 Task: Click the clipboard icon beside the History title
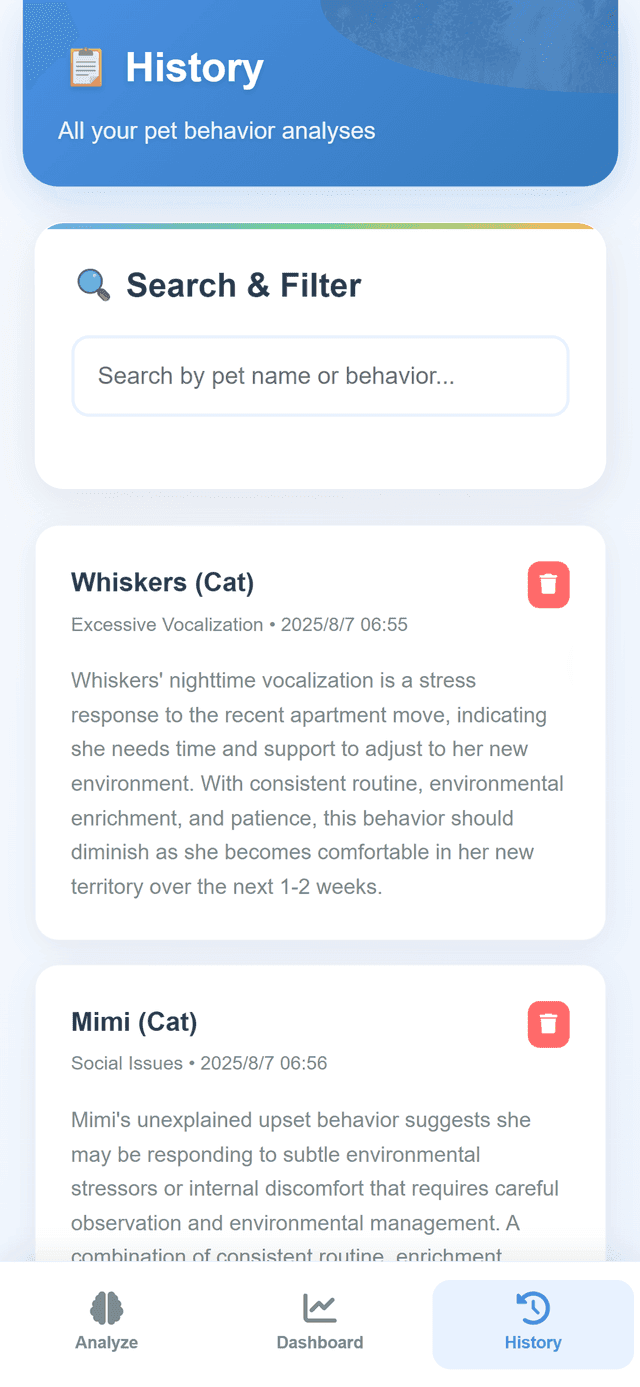pyautogui.click(x=88, y=68)
